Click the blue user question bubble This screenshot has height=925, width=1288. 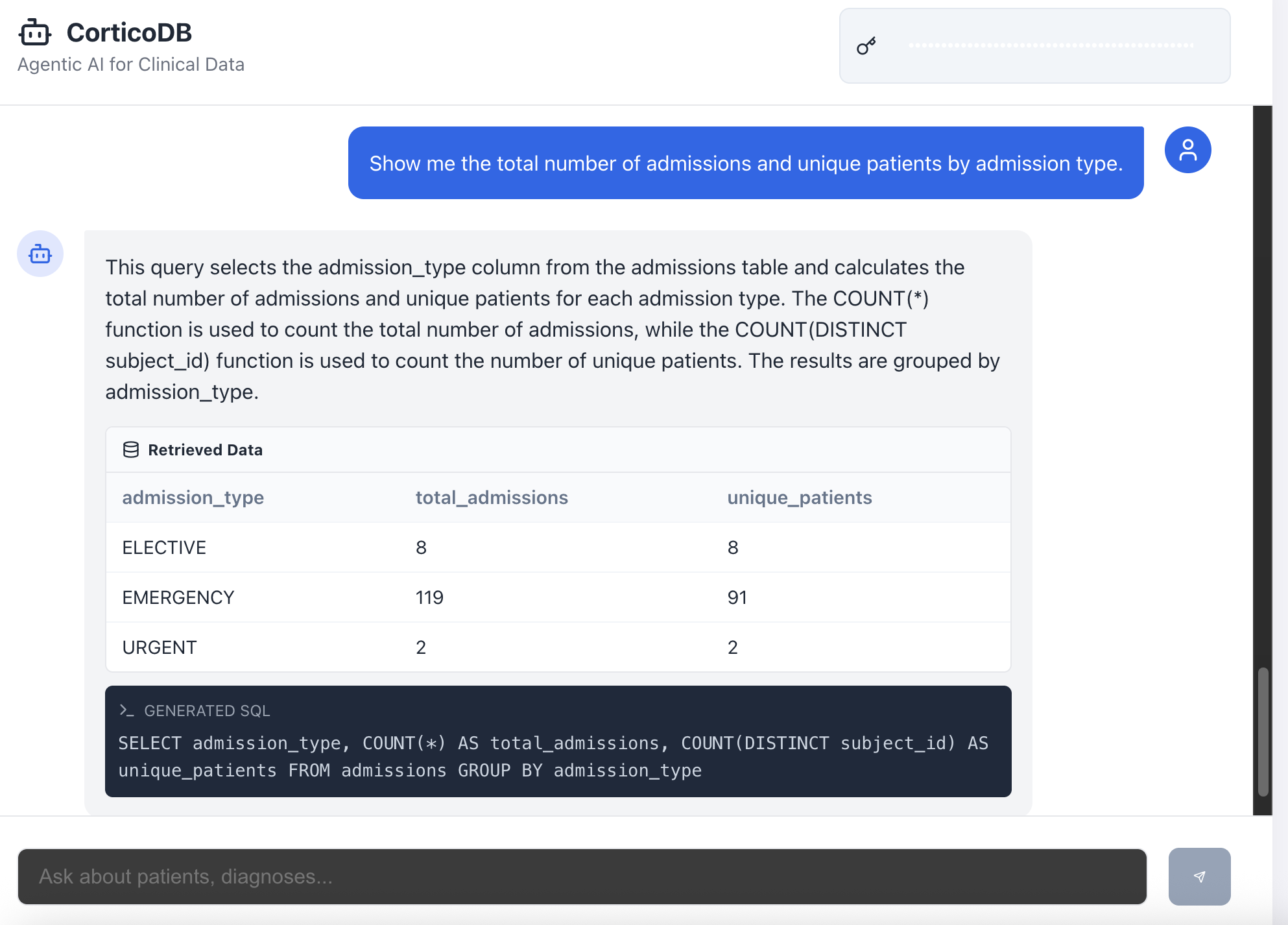[x=745, y=163]
